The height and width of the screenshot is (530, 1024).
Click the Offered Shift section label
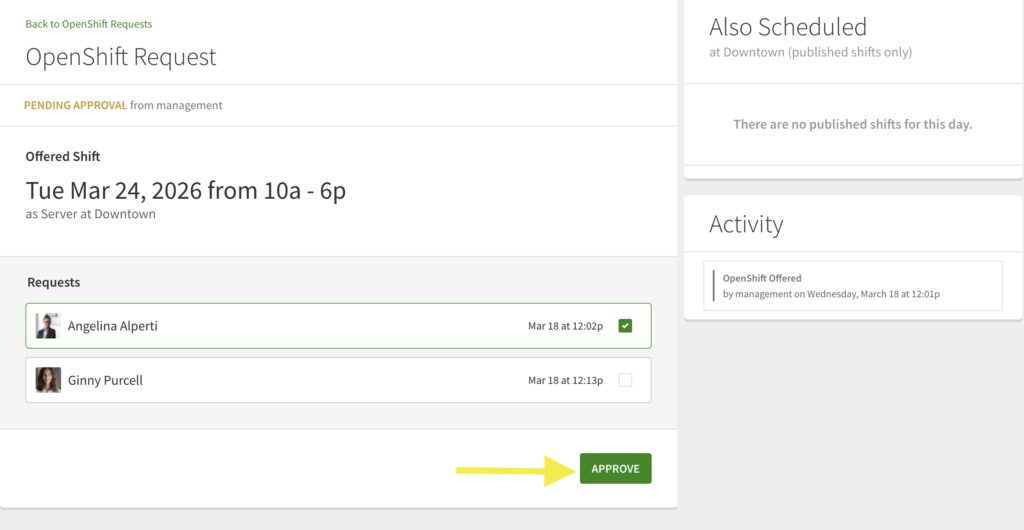pos(63,157)
